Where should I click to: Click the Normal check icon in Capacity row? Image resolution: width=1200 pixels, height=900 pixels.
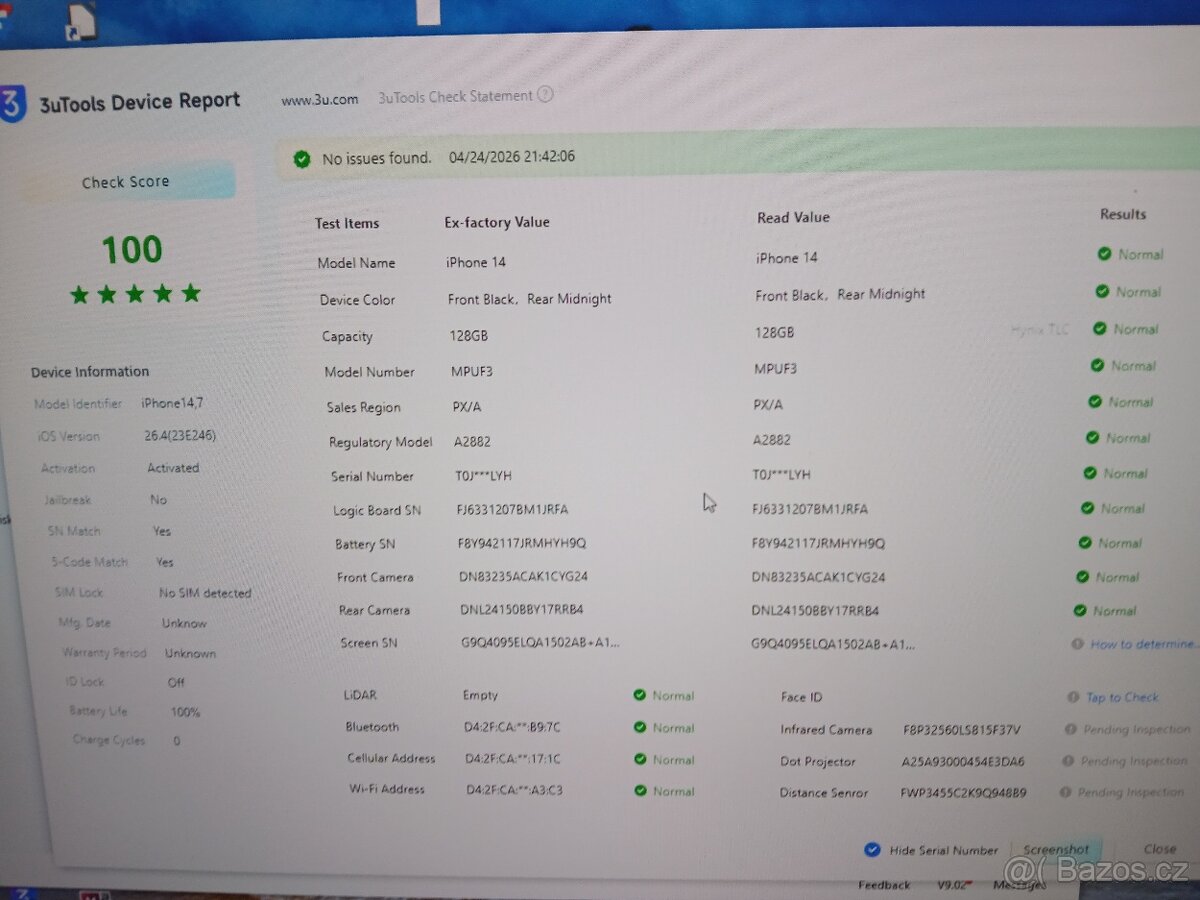point(1099,328)
